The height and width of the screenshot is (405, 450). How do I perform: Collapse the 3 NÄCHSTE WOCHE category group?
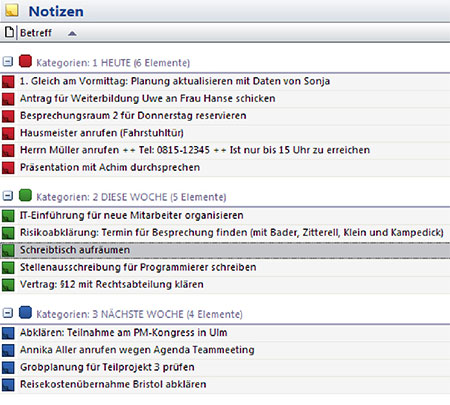click(8, 313)
